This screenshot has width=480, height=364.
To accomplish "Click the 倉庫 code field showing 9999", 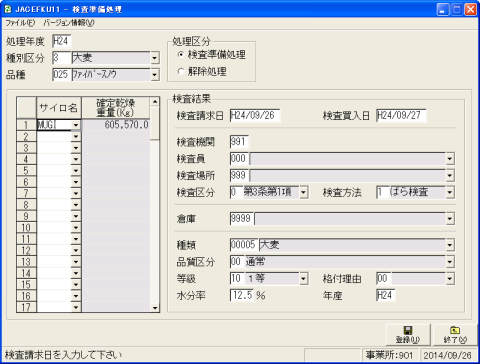I will click(242, 219).
